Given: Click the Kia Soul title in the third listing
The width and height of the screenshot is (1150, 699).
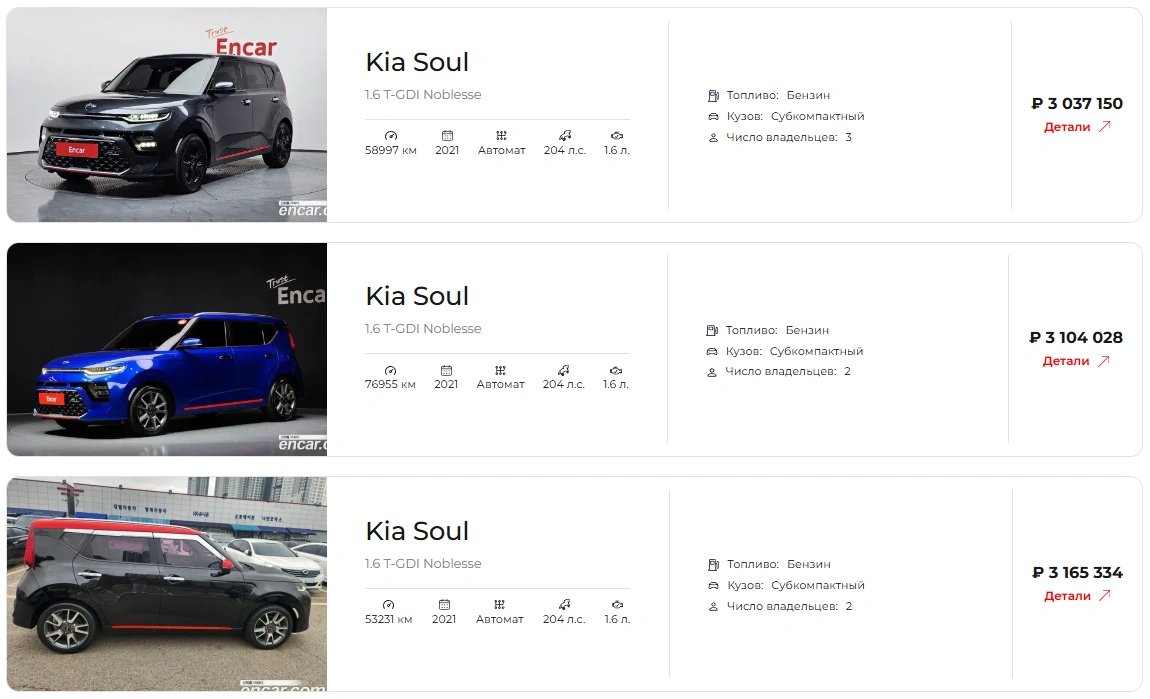Looking at the screenshot, I should point(417,531).
